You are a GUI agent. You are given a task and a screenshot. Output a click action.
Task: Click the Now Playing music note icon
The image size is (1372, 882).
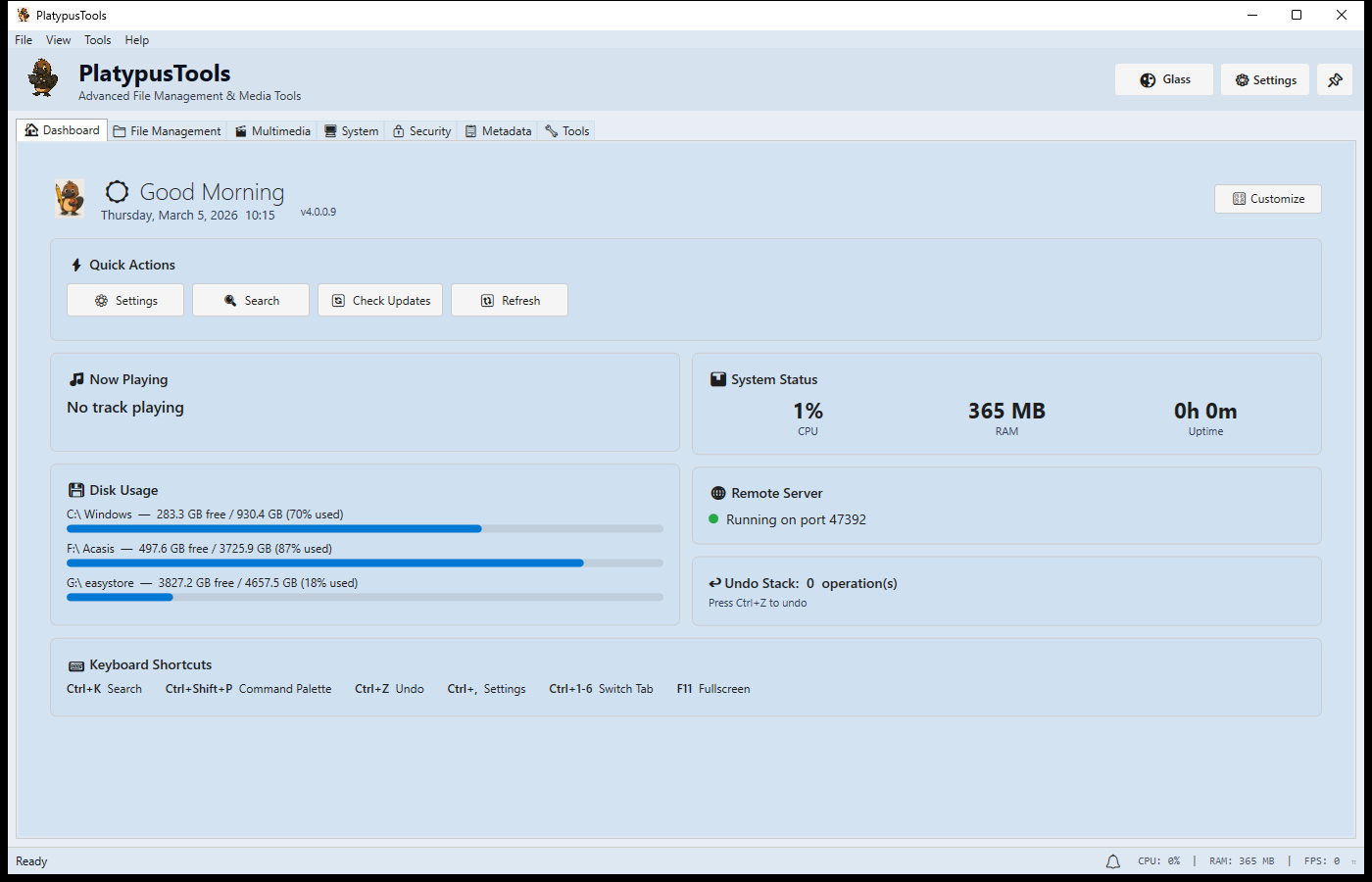76,380
